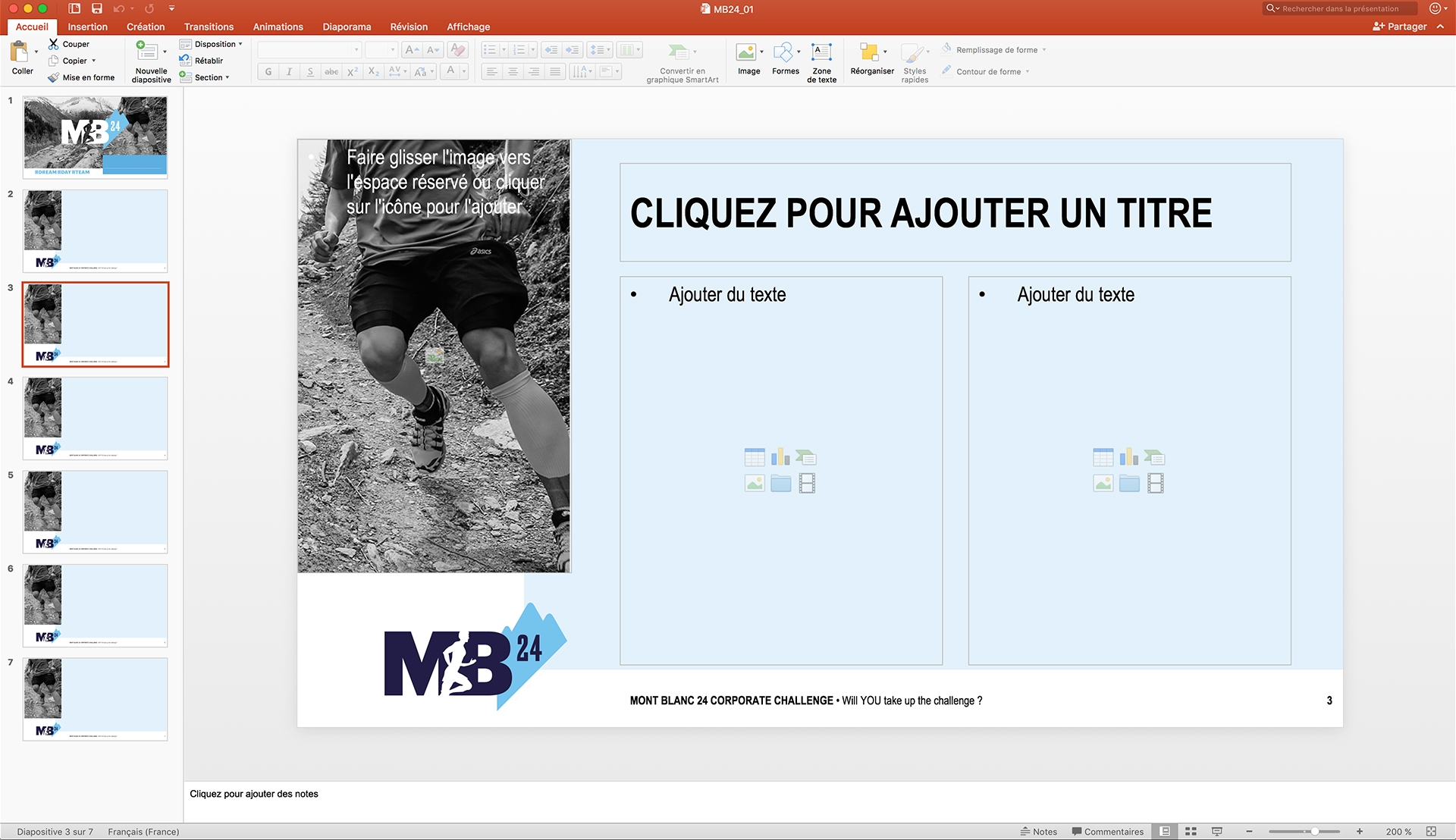Screen dimensions: 1456x840
Task: Click Commentaires in status bar
Action: pos(1107,832)
